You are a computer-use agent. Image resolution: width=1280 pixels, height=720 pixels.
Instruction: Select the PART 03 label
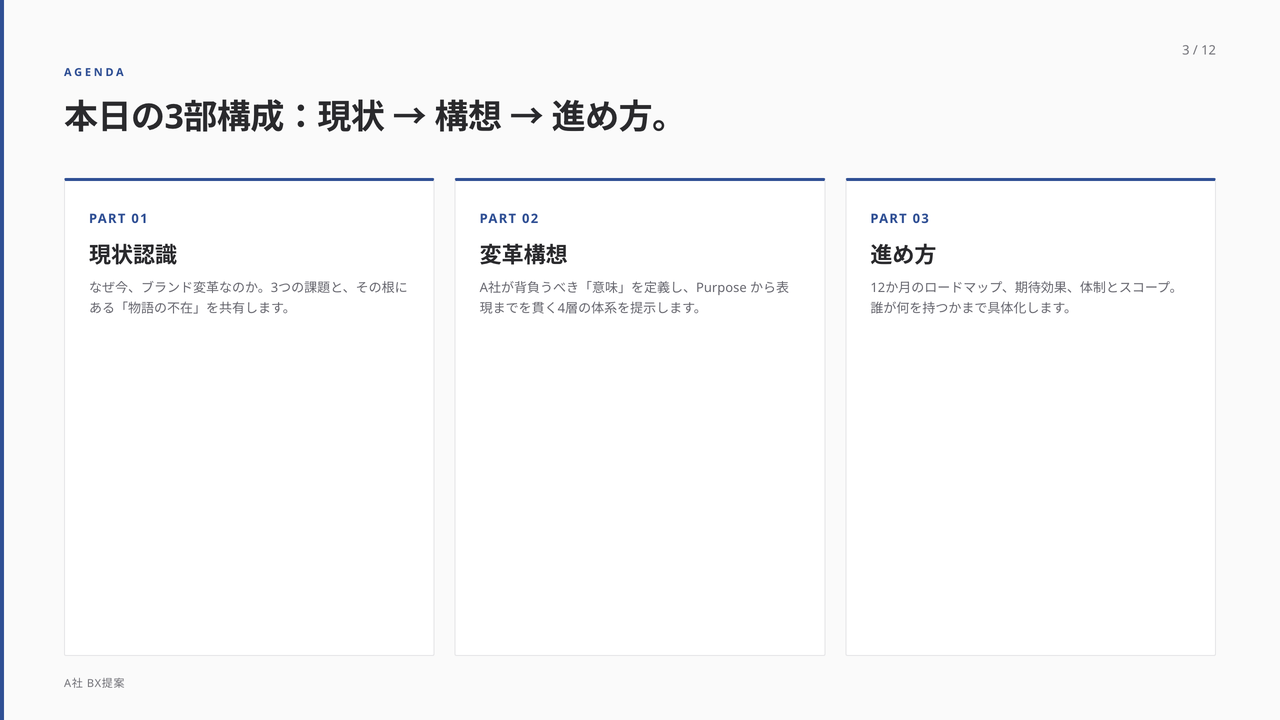pos(900,218)
